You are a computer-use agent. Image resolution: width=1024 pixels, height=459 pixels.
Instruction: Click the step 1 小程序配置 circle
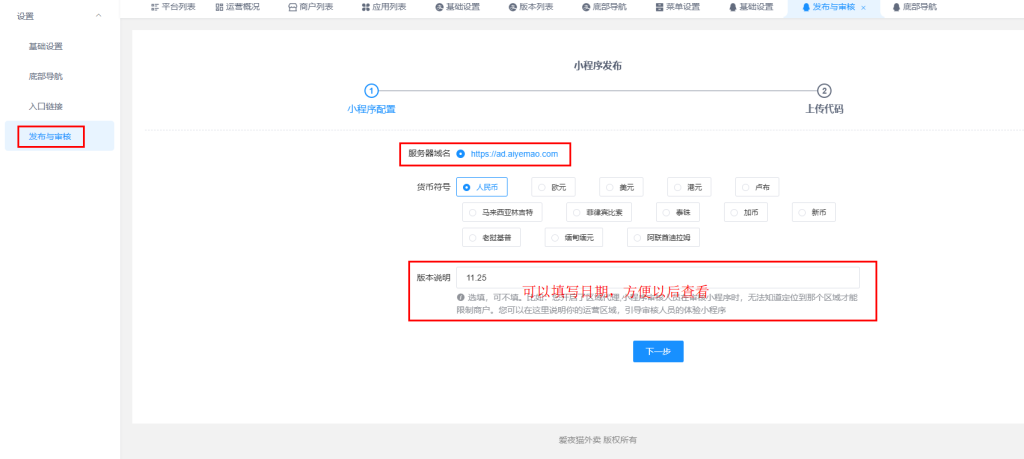pyautogui.click(x=371, y=90)
